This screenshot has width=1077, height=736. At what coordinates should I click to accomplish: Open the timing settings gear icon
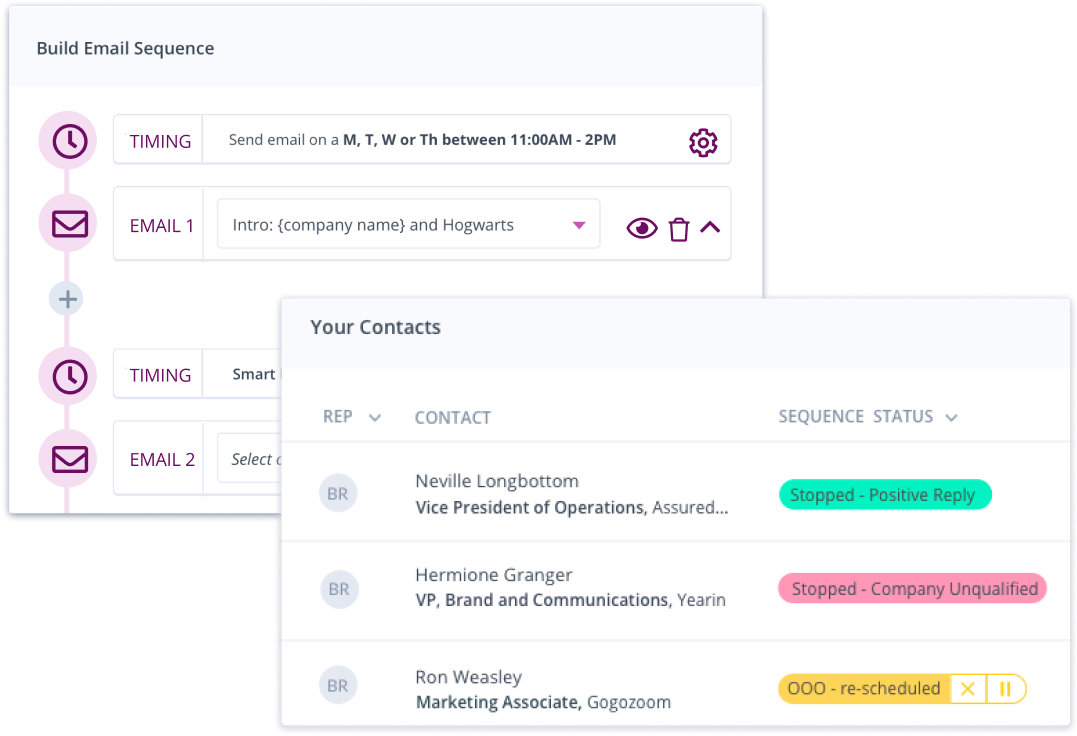[703, 142]
